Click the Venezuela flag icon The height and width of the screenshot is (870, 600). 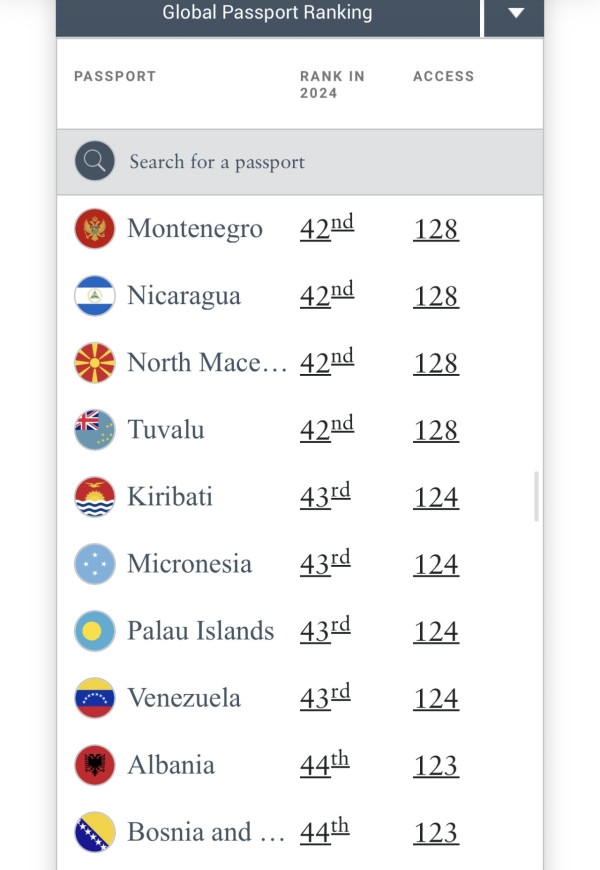95,698
